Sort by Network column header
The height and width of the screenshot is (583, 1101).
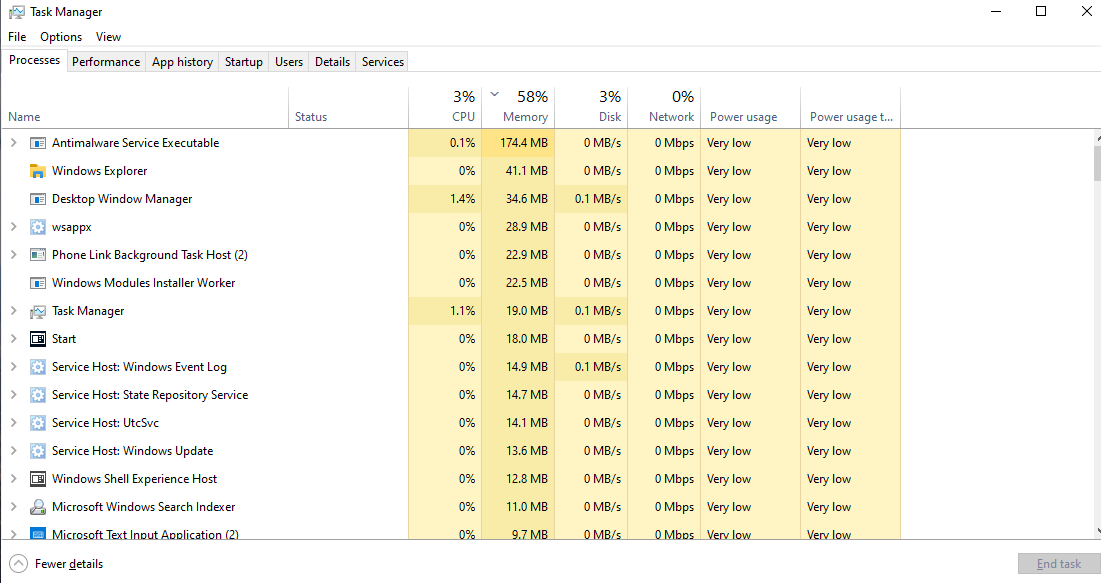664,107
